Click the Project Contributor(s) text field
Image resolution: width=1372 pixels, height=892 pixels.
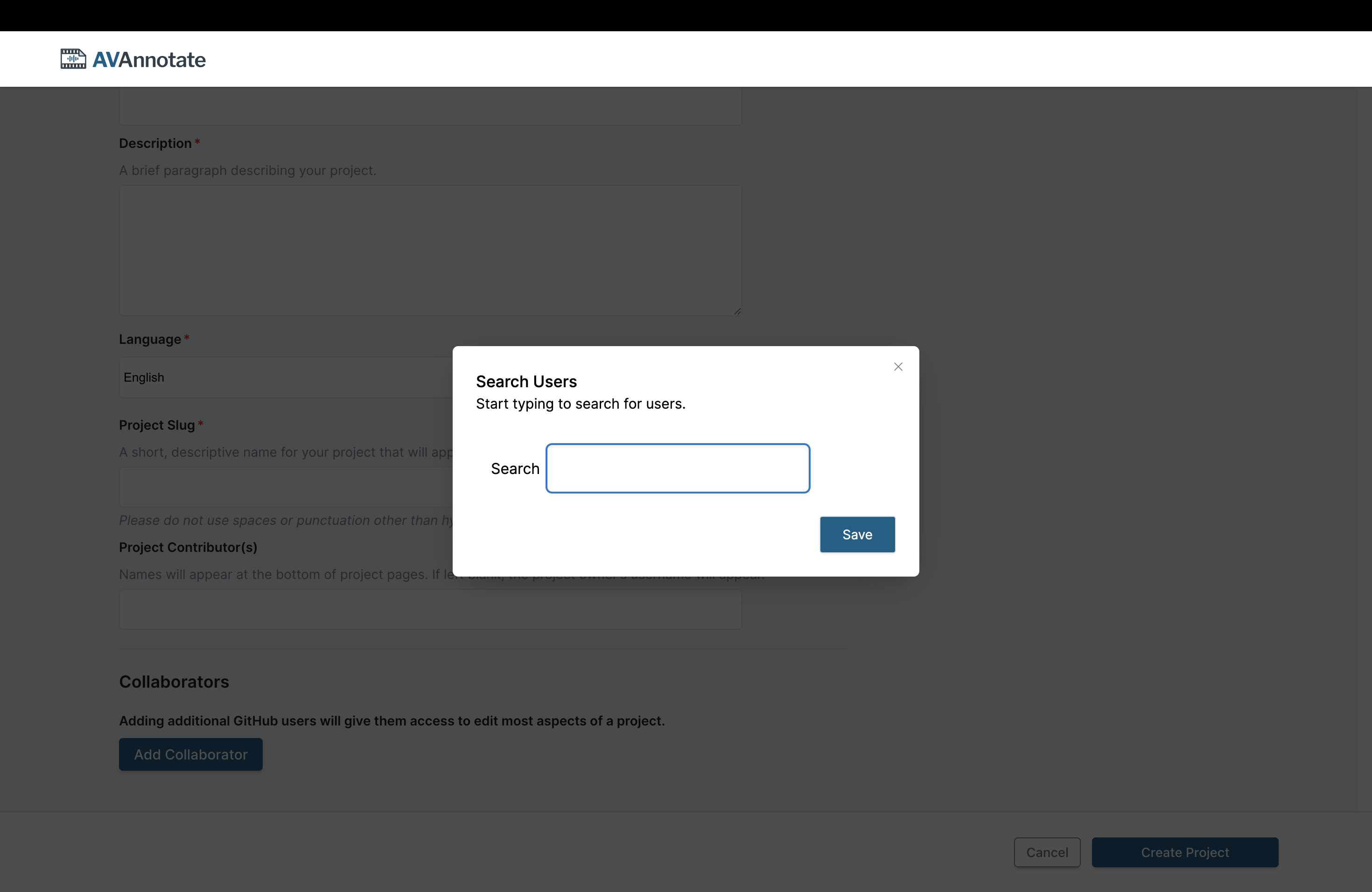(x=429, y=609)
